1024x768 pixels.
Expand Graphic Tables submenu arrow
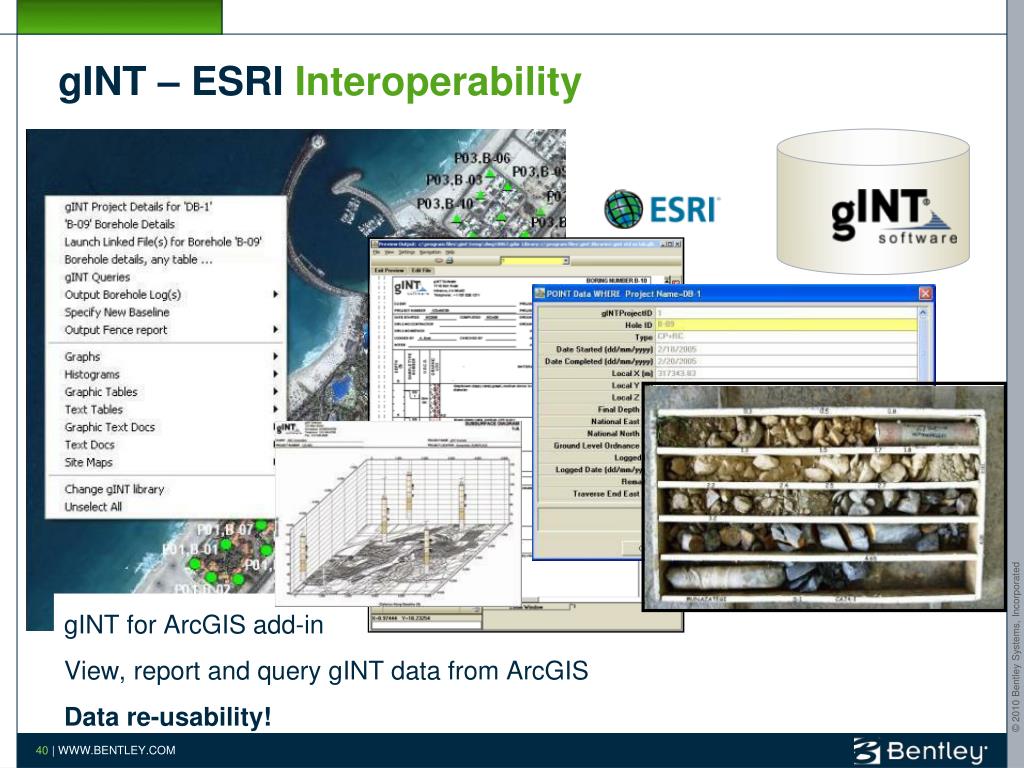pos(276,392)
